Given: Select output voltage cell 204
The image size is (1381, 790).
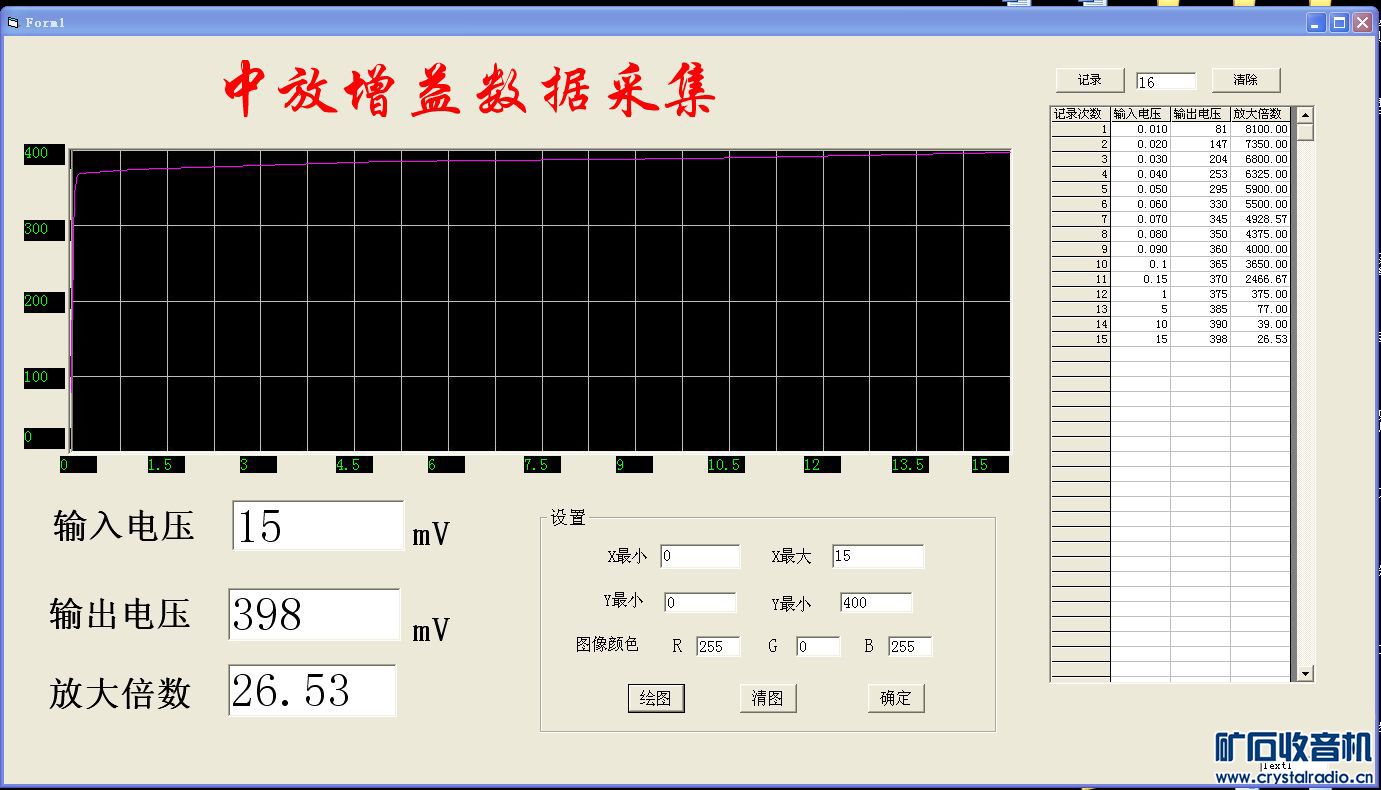Looking at the screenshot, I should coord(1200,159).
